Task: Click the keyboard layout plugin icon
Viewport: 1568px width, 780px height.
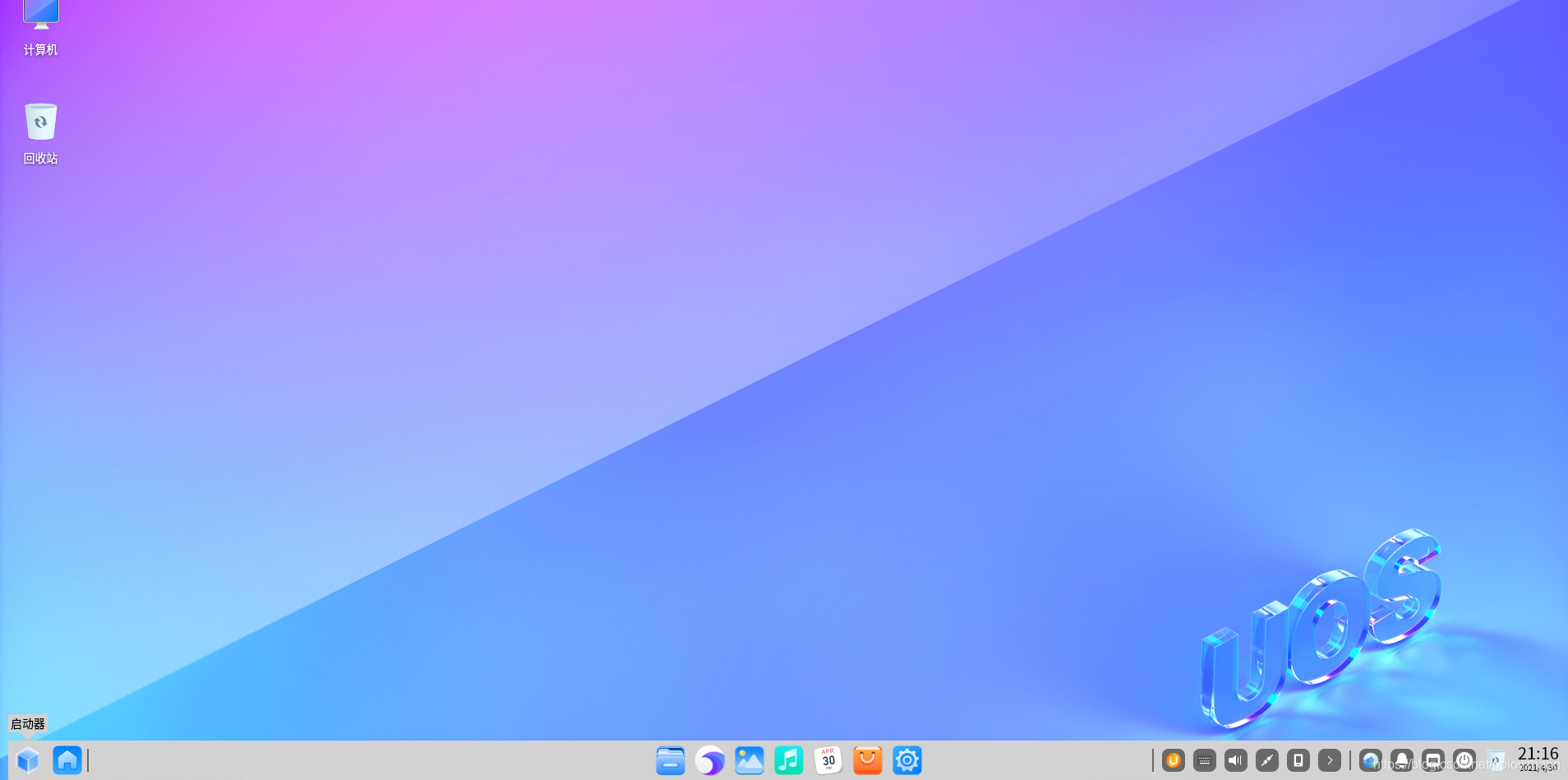Action: click(1433, 760)
